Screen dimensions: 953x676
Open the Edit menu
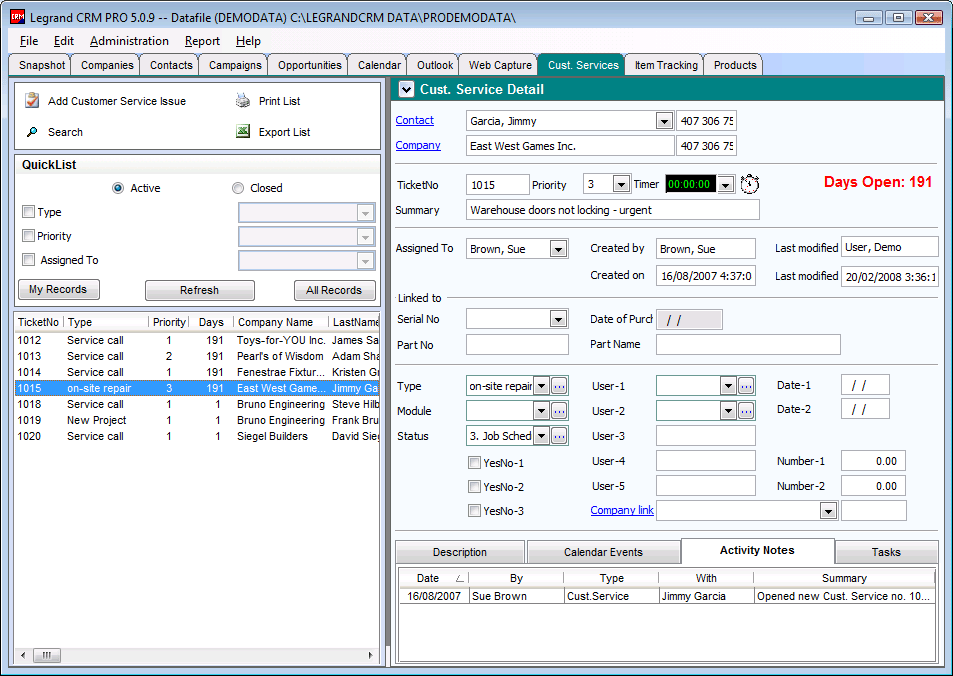point(64,41)
